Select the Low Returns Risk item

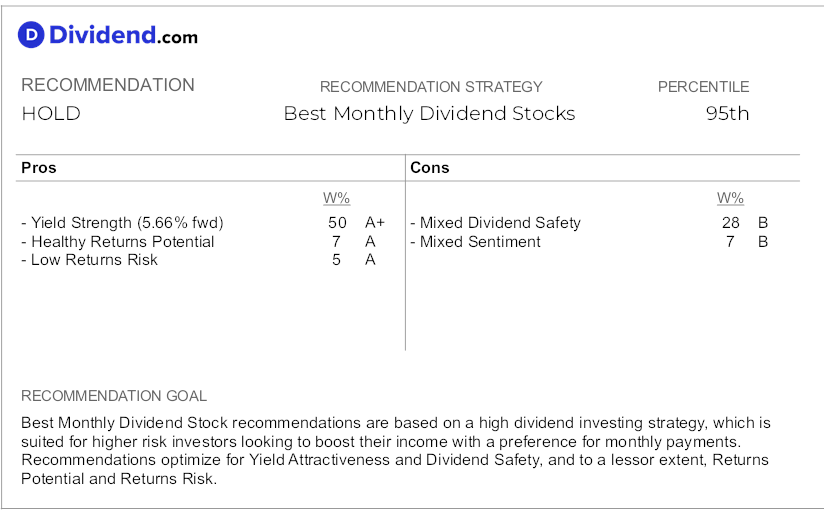[x=89, y=260]
